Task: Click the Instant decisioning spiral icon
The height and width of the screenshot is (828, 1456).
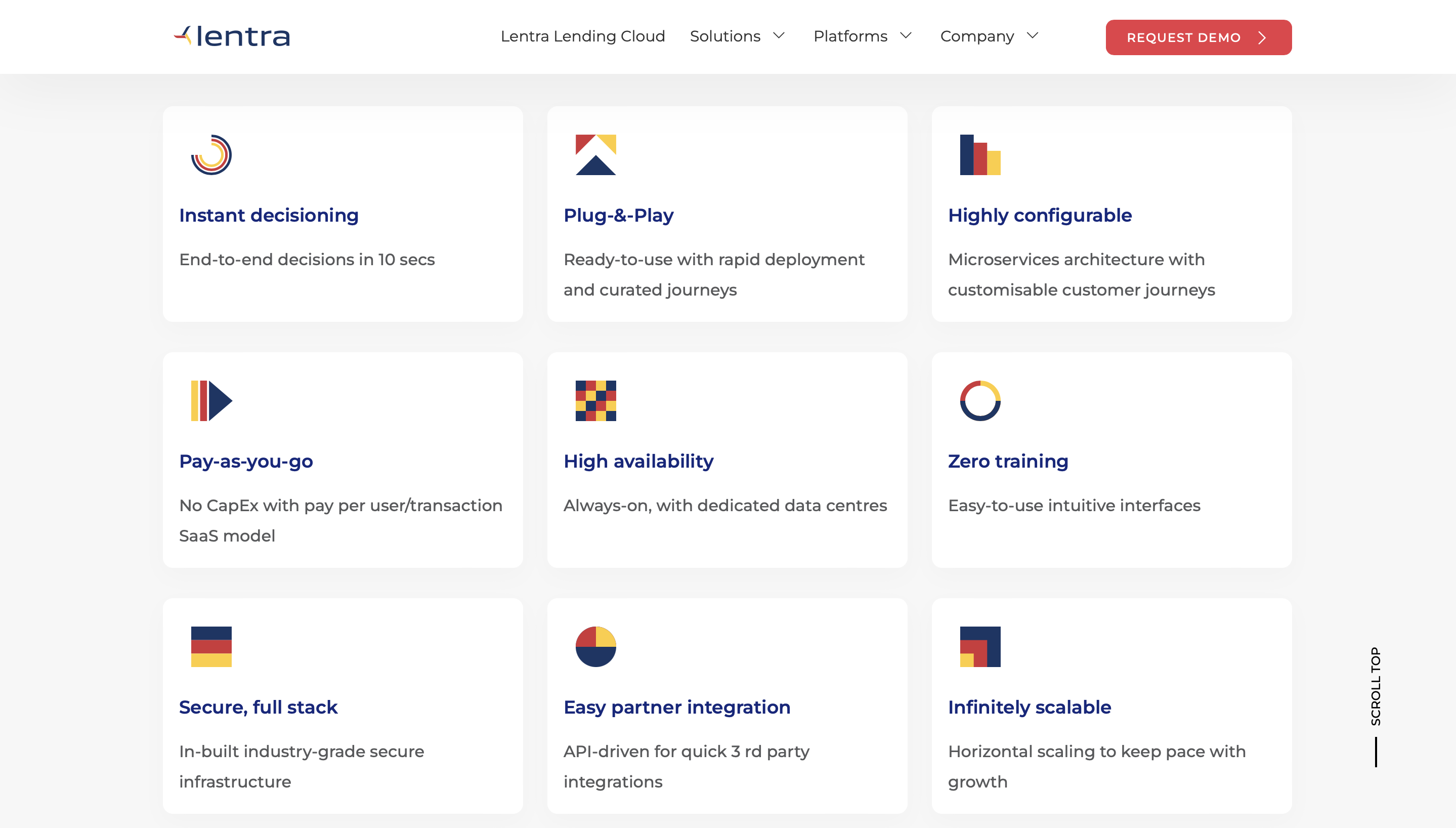Action: click(x=211, y=155)
